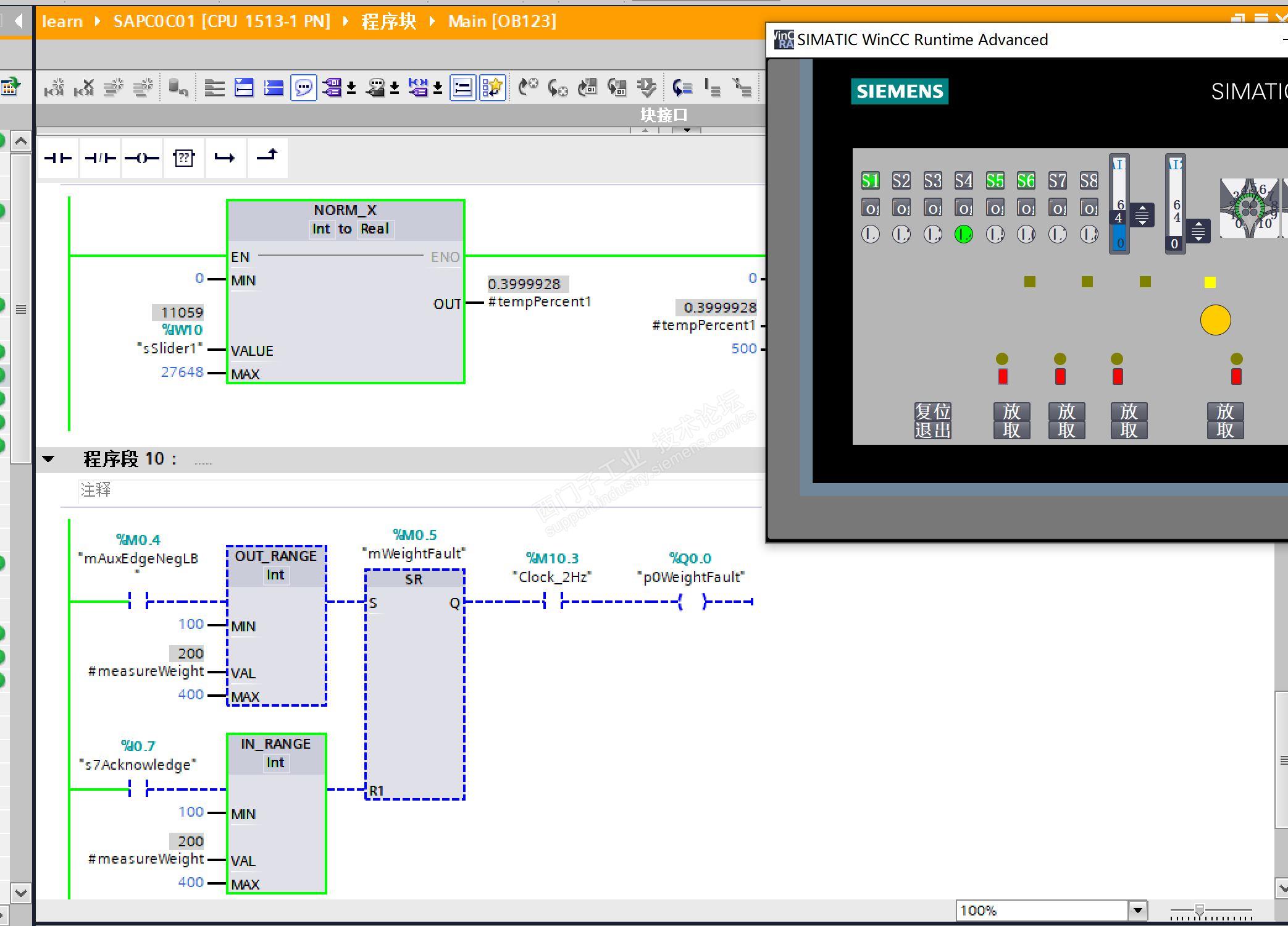Toggle the S7 switch on HMI
Screen dimensions: 1288x926
pos(1057,180)
